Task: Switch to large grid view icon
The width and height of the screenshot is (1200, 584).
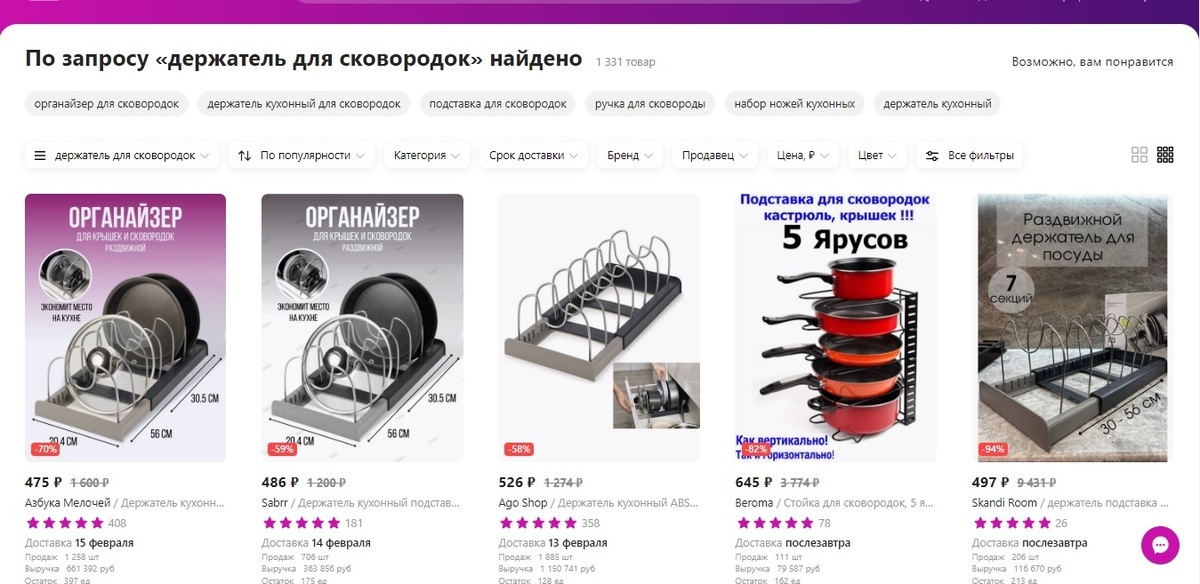Action: click(x=1139, y=155)
